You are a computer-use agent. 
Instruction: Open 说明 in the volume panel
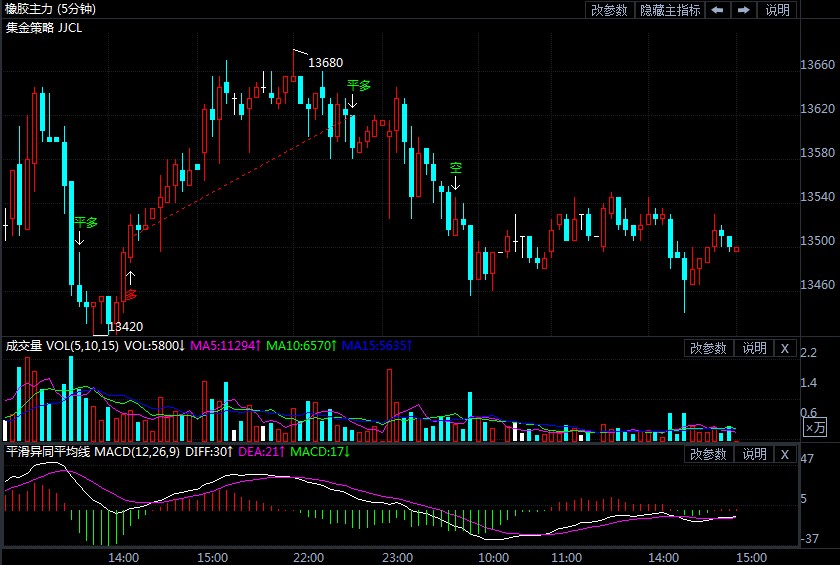(753, 348)
